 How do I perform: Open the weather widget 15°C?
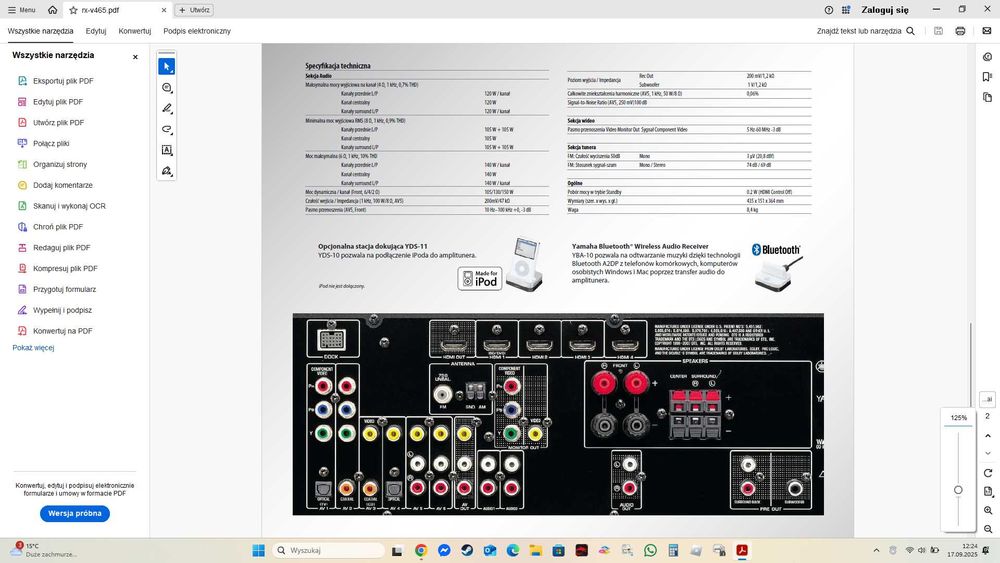[x=42, y=550]
